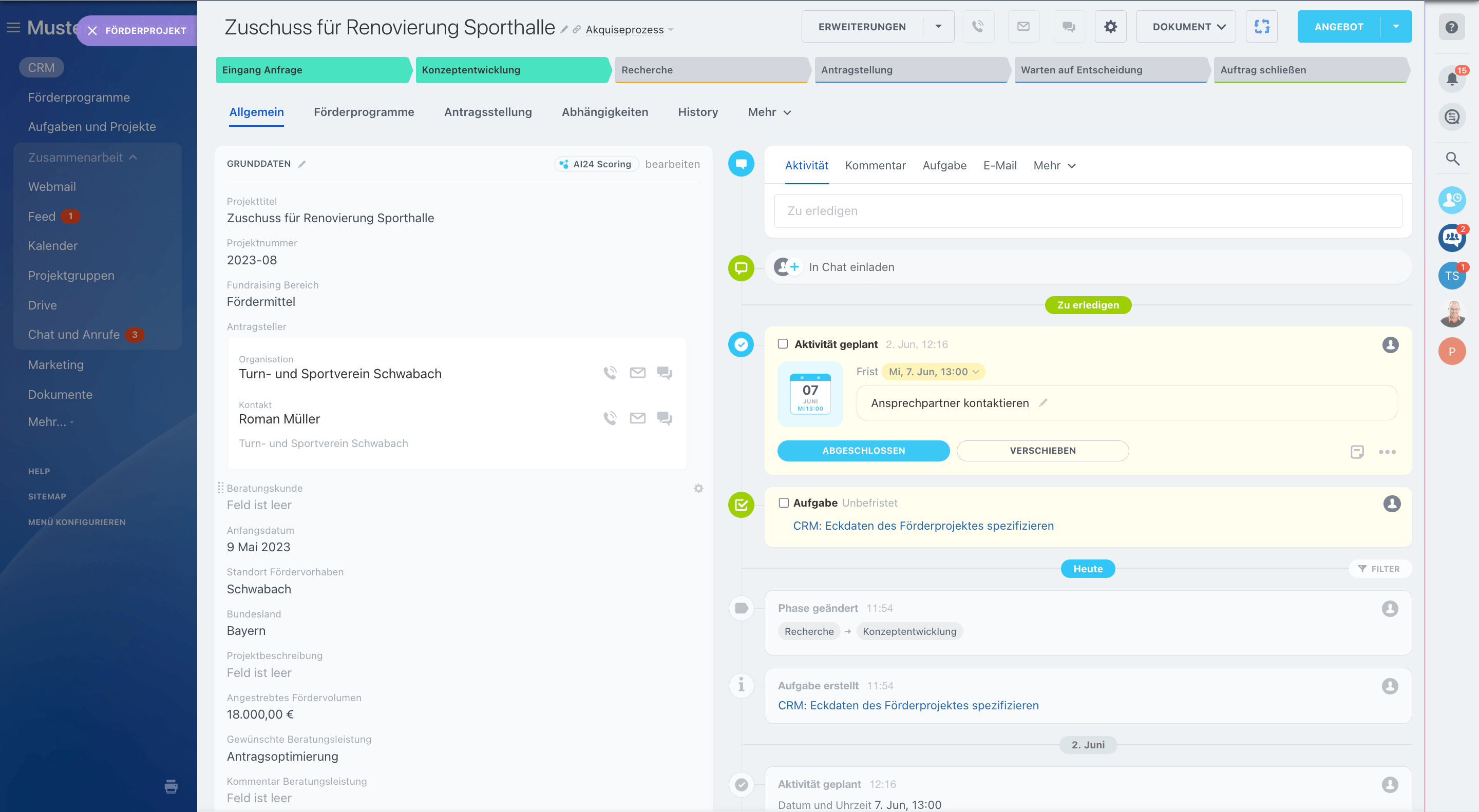Click the Zu erledigen input field
Viewport: 1479px width, 812px height.
(x=1088, y=210)
